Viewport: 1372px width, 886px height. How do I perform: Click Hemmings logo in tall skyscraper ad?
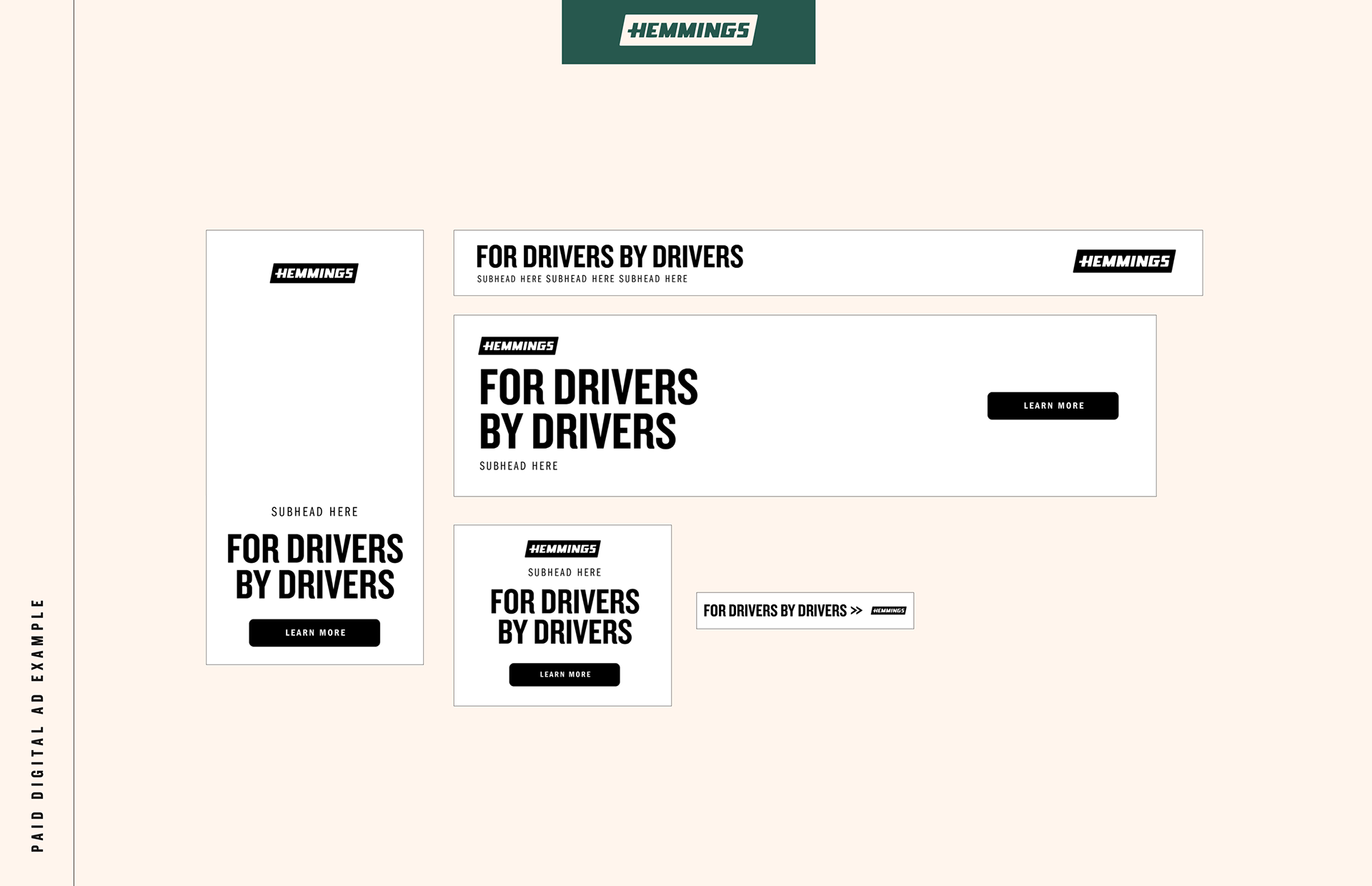pos(314,274)
